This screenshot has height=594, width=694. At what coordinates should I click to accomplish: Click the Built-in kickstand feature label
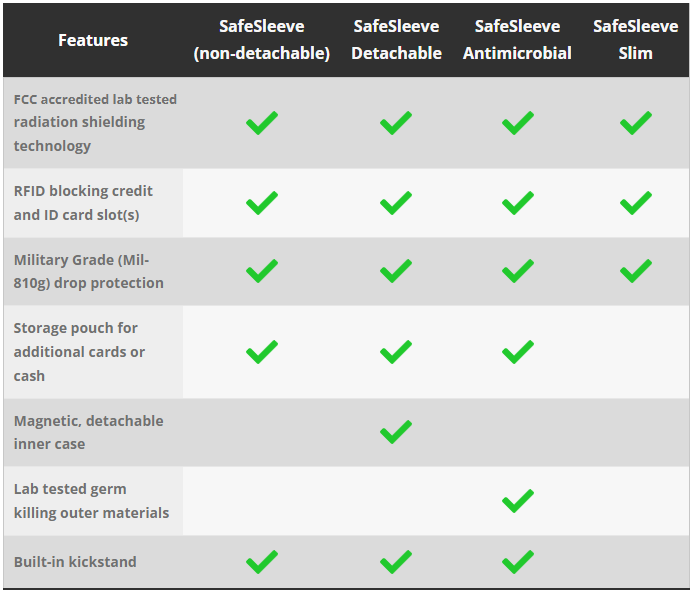[x=75, y=562]
